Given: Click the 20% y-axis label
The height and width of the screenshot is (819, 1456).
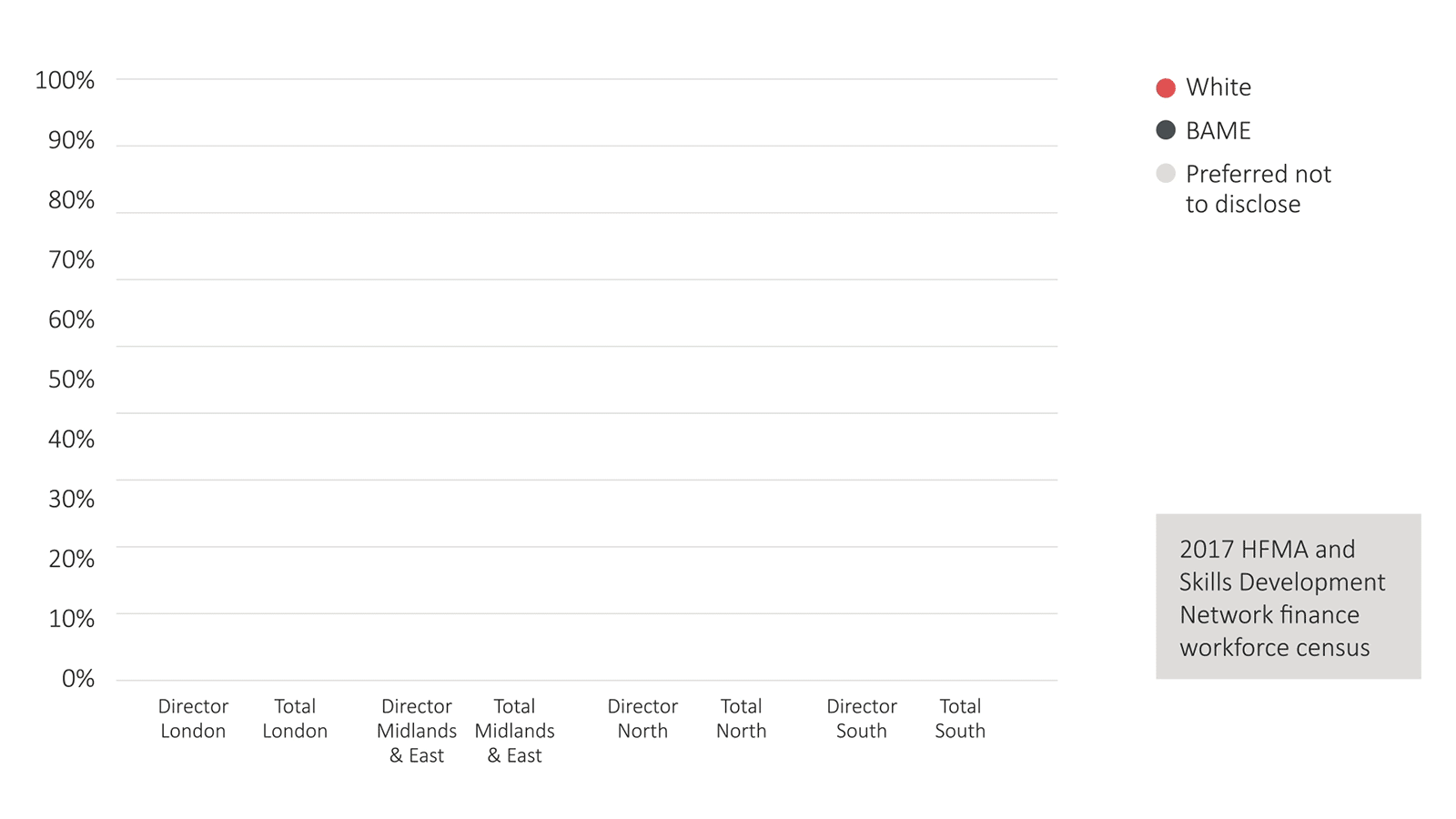Looking at the screenshot, I should (x=71, y=559).
